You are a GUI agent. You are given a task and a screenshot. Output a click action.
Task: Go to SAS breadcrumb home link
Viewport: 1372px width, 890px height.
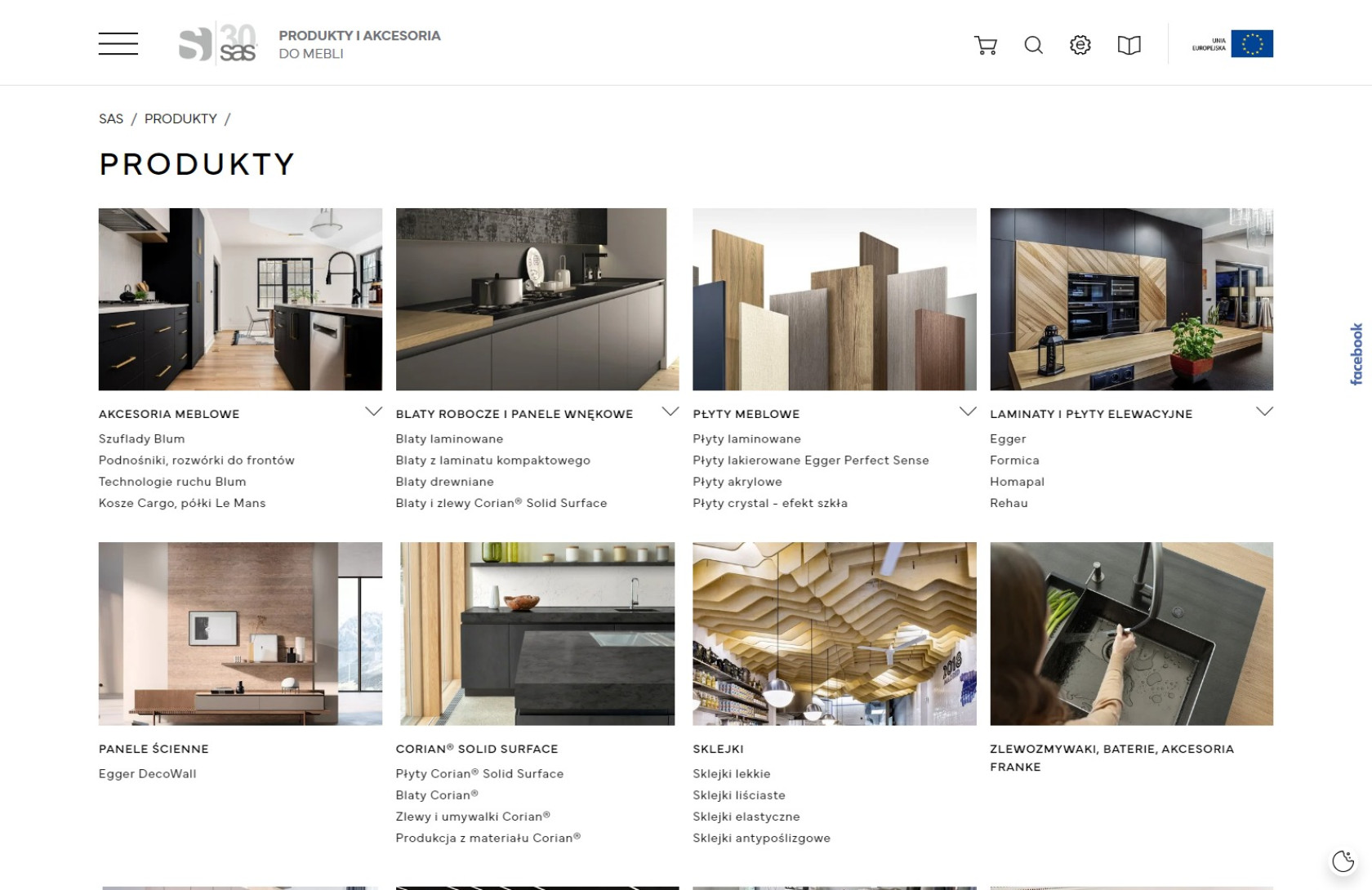click(x=111, y=119)
